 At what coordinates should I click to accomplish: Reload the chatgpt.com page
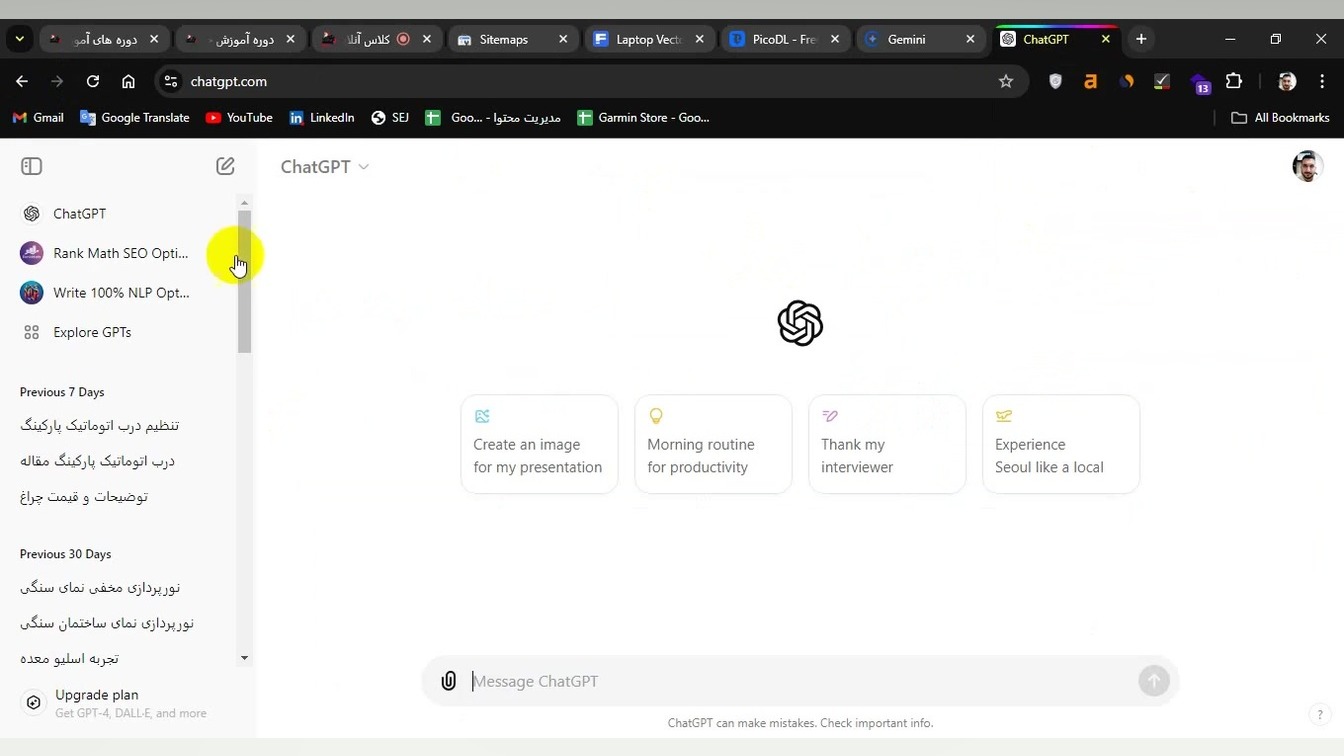click(93, 81)
